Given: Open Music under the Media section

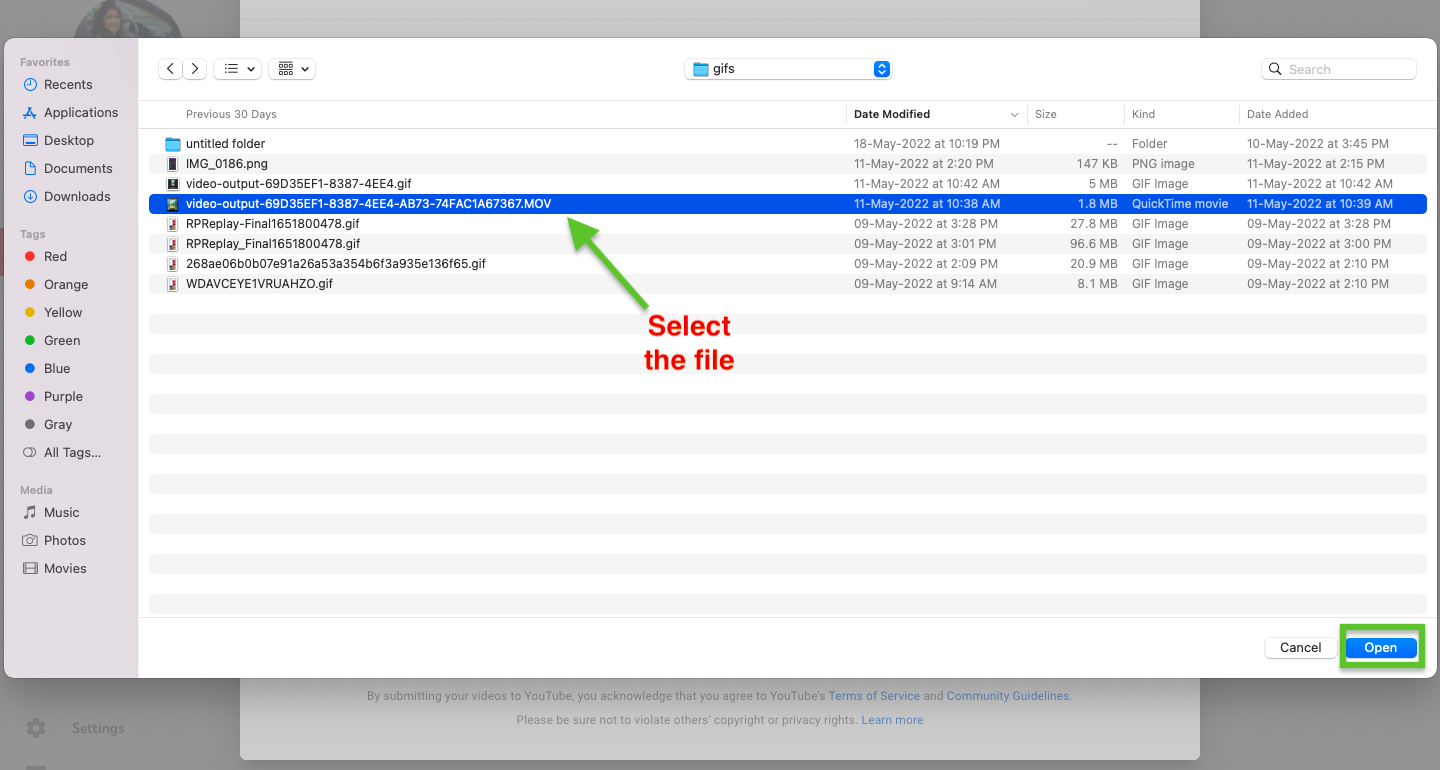Looking at the screenshot, I should [60, 512].
